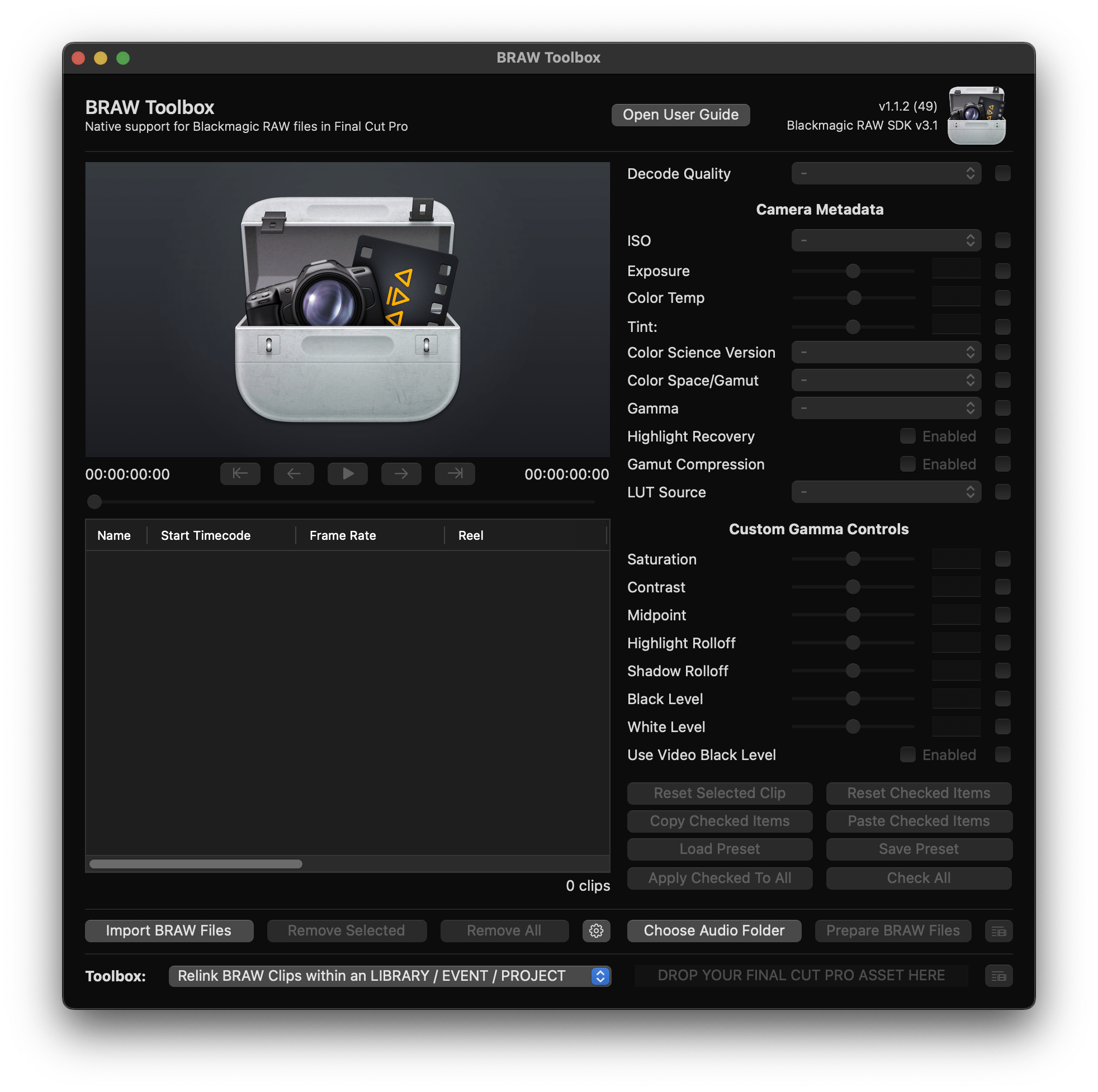Click Import BRAW Files button

169,930
